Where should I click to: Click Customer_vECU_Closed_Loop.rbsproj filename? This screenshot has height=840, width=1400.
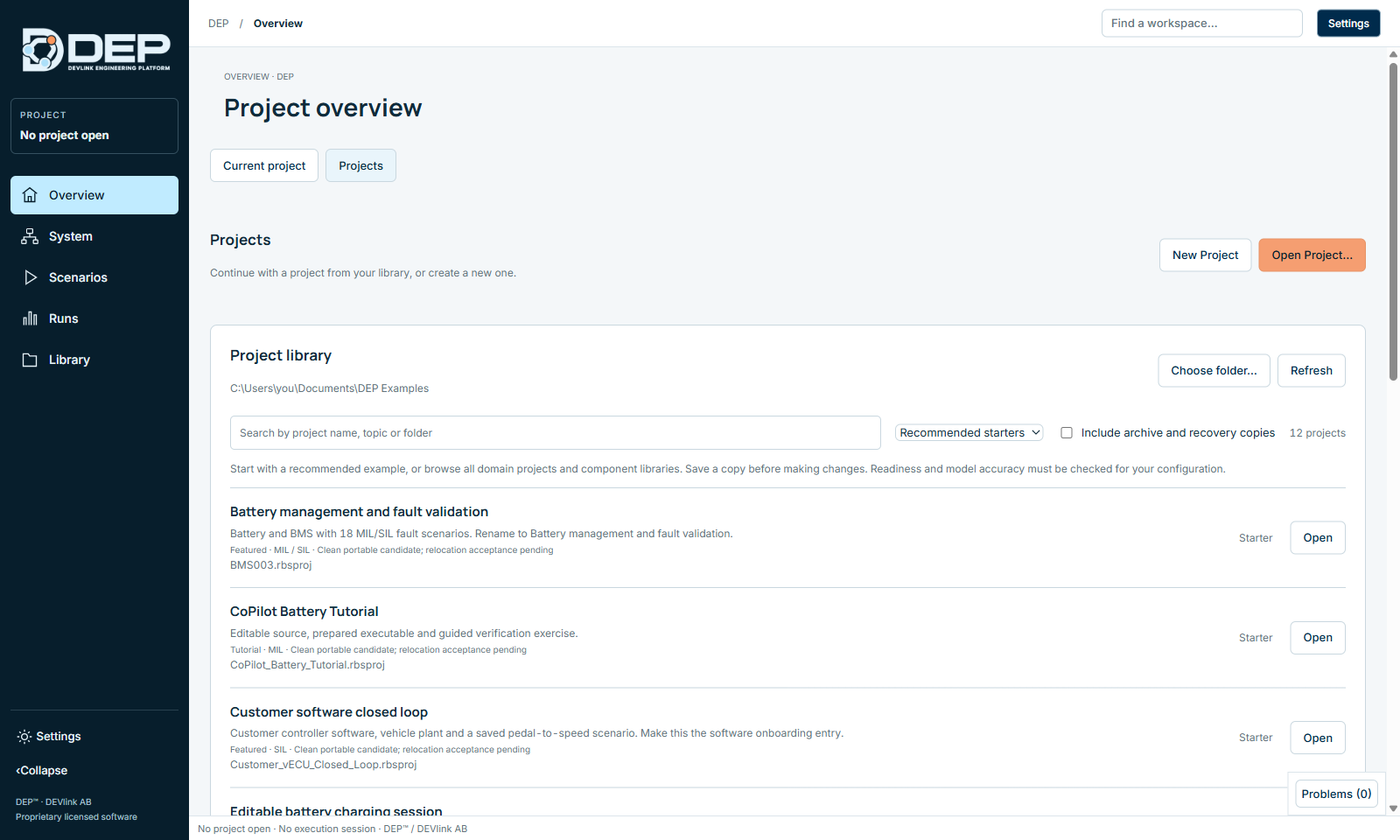click(323, 765)
